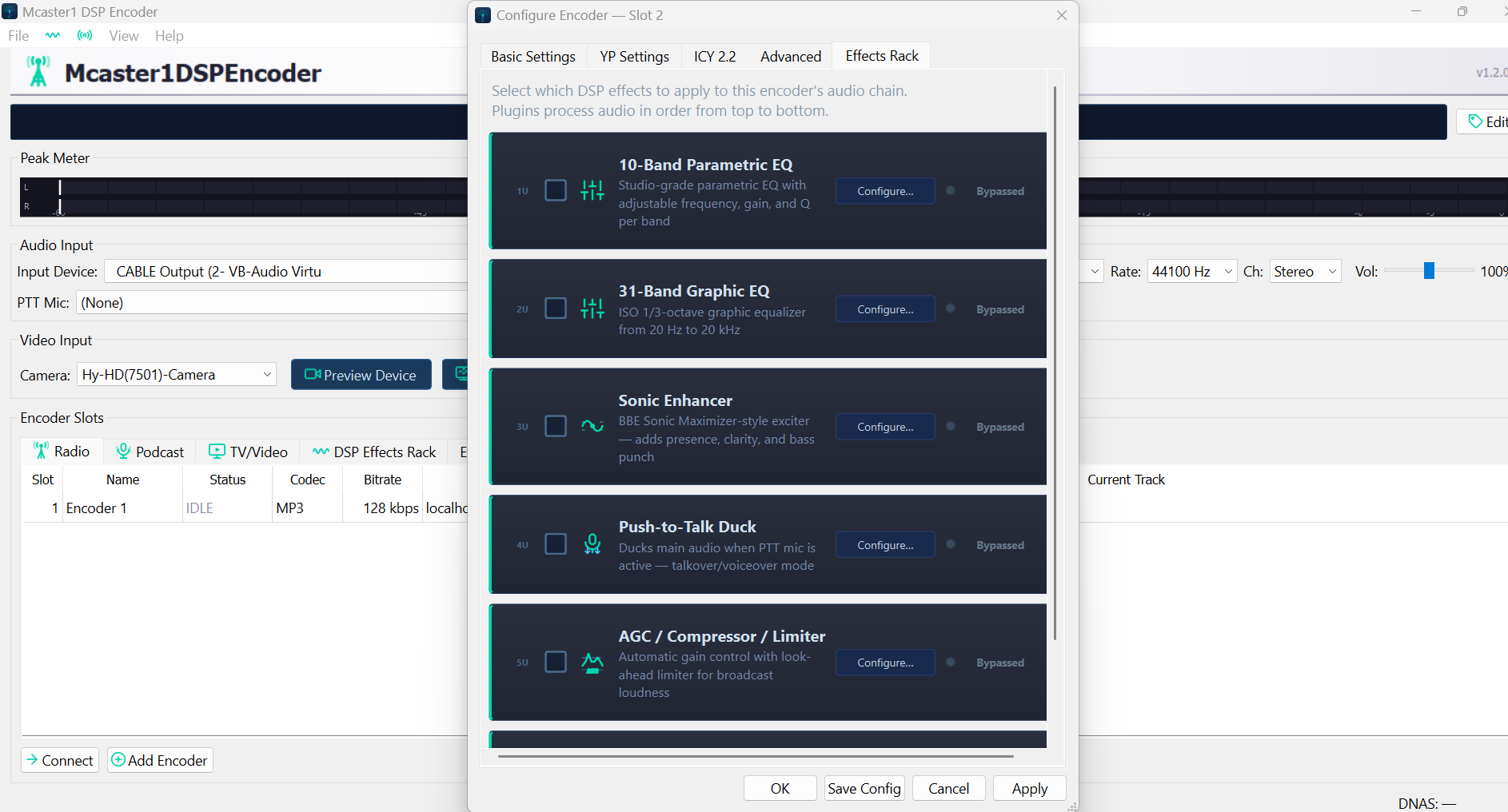Click the Mcaster1DSPEncoder antenna logo
This screenshot has height=812, width=1508.
(x=38, y=72)
